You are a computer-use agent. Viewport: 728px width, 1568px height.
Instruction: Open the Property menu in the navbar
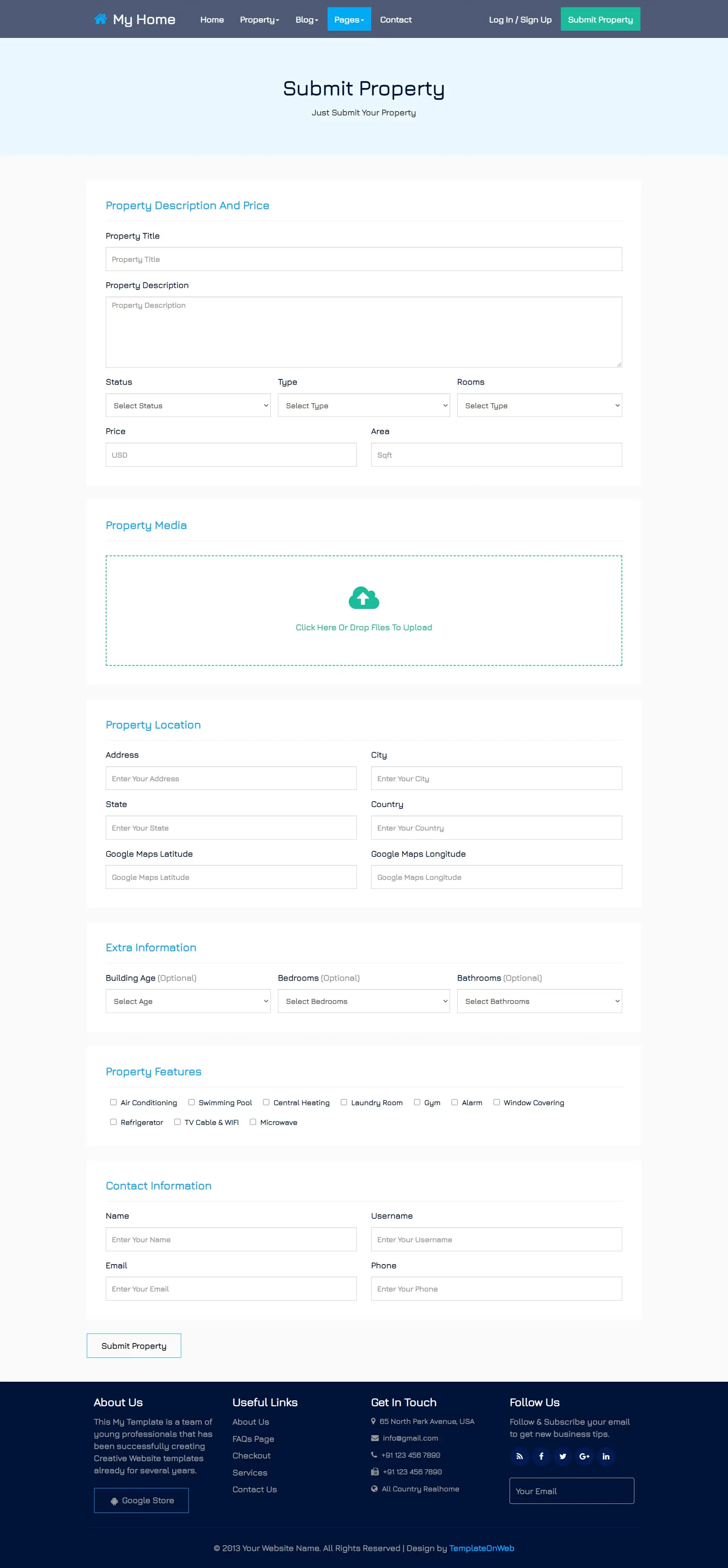260,19
